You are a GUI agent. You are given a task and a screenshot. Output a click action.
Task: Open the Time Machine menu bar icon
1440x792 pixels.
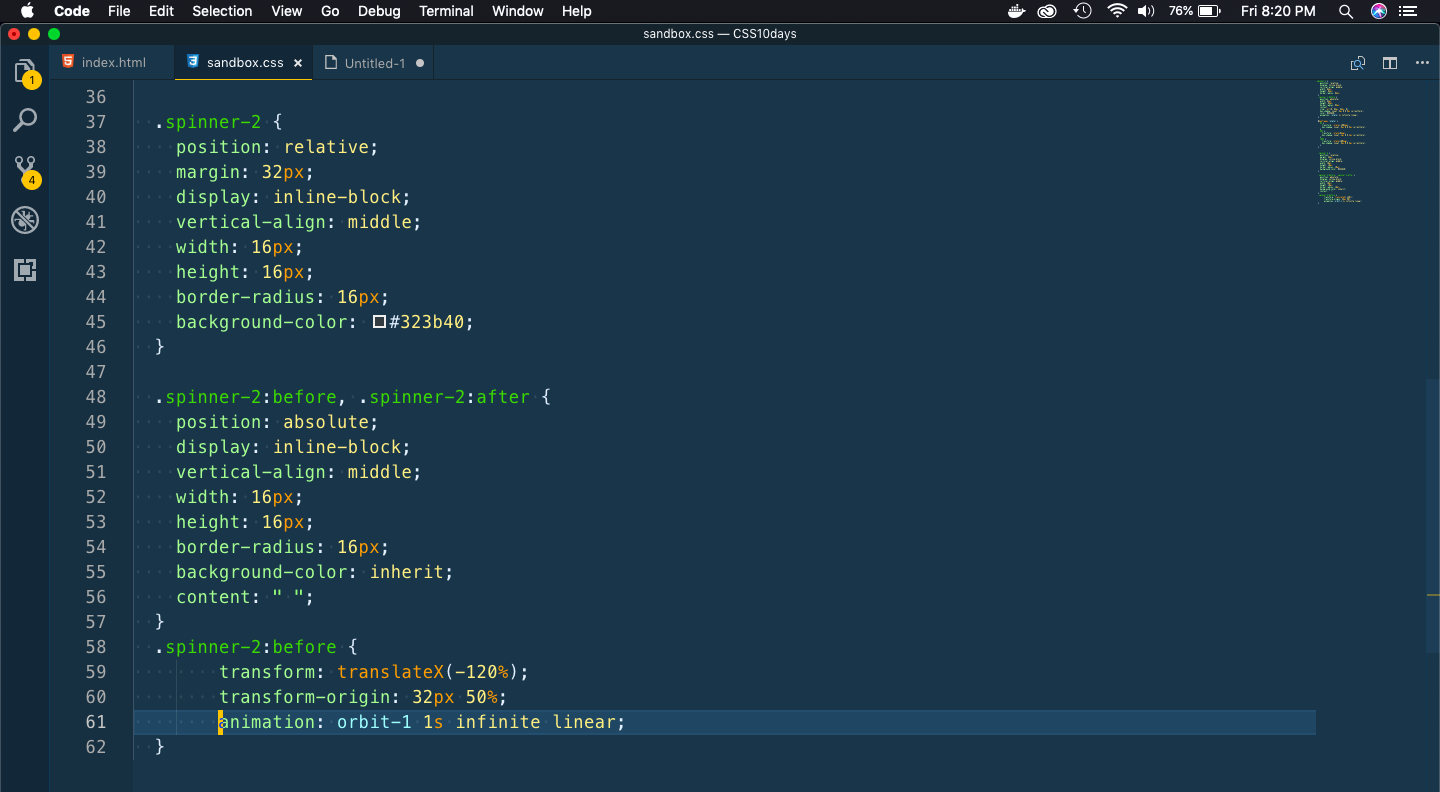[1082, 11]
